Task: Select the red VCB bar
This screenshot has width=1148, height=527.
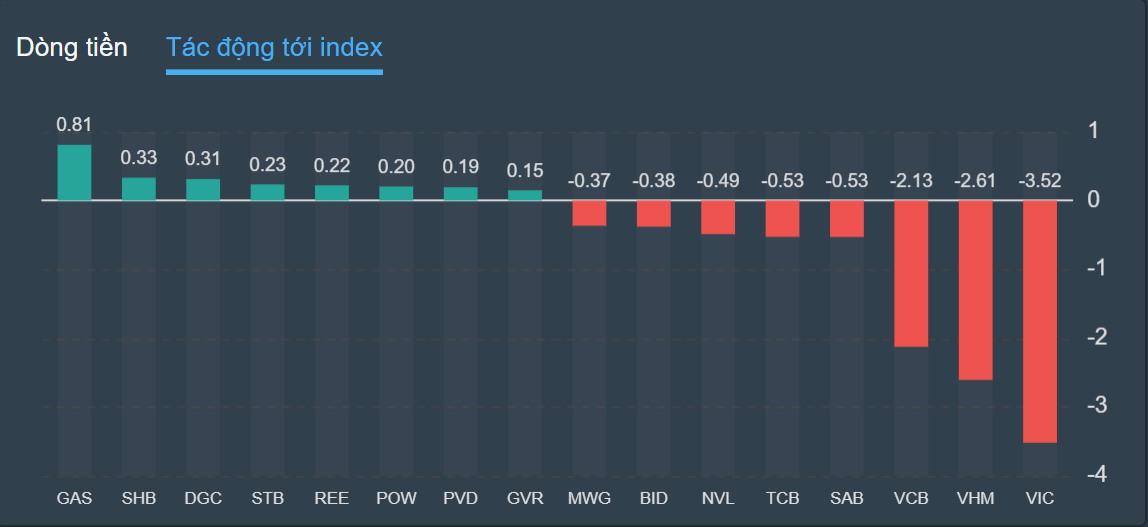Action: tap(911, 273)
